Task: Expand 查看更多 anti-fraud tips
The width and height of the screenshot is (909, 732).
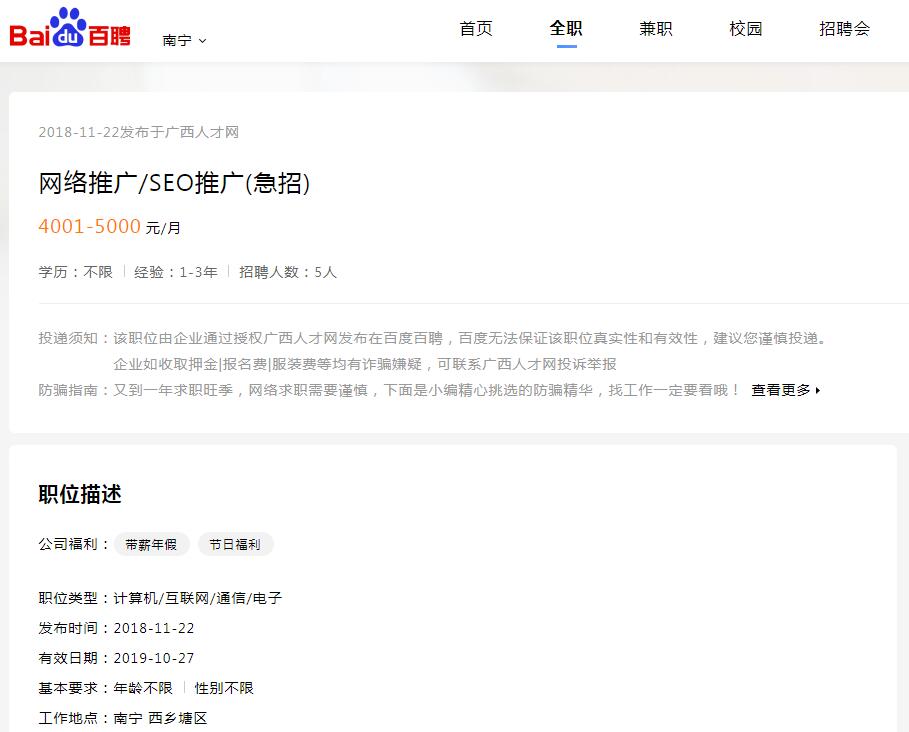Action: point(786,390)
